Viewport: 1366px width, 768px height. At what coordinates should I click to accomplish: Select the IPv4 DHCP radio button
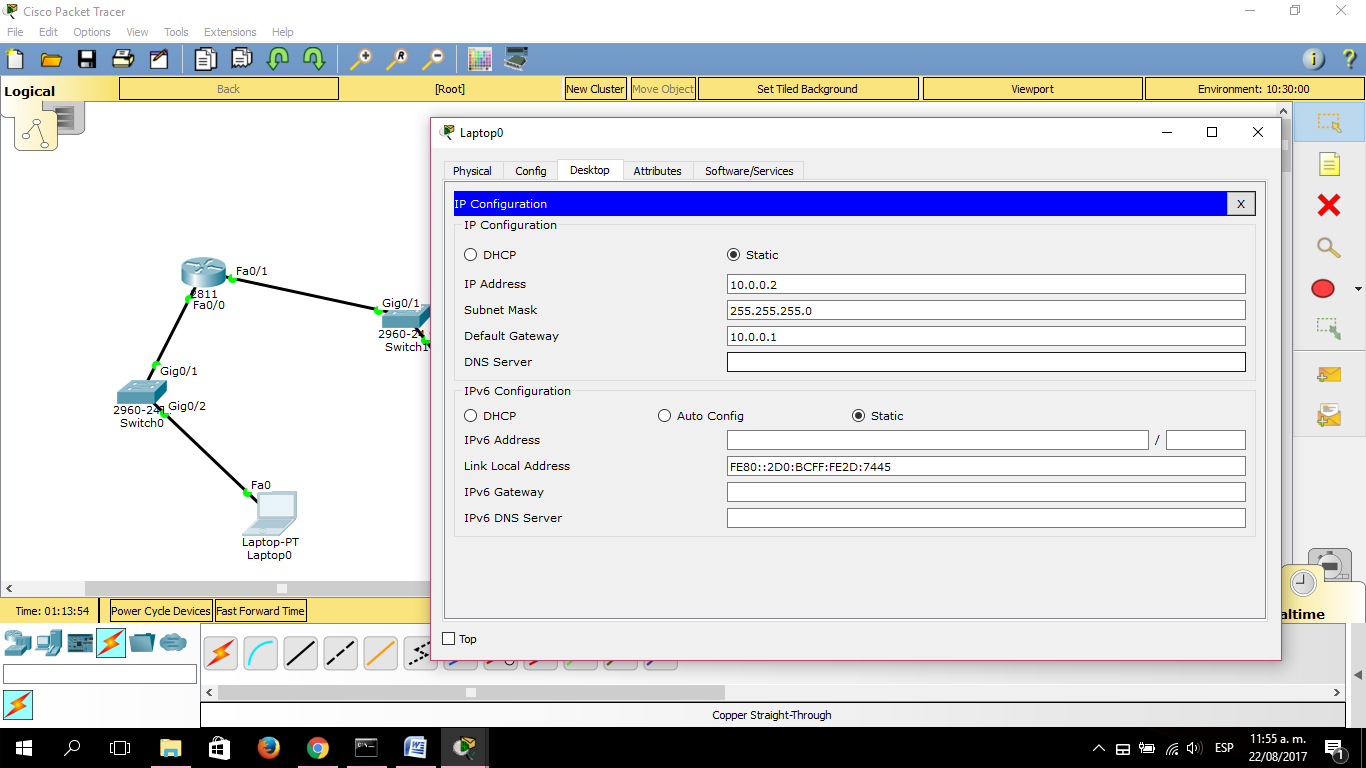[x=471, y=255]
